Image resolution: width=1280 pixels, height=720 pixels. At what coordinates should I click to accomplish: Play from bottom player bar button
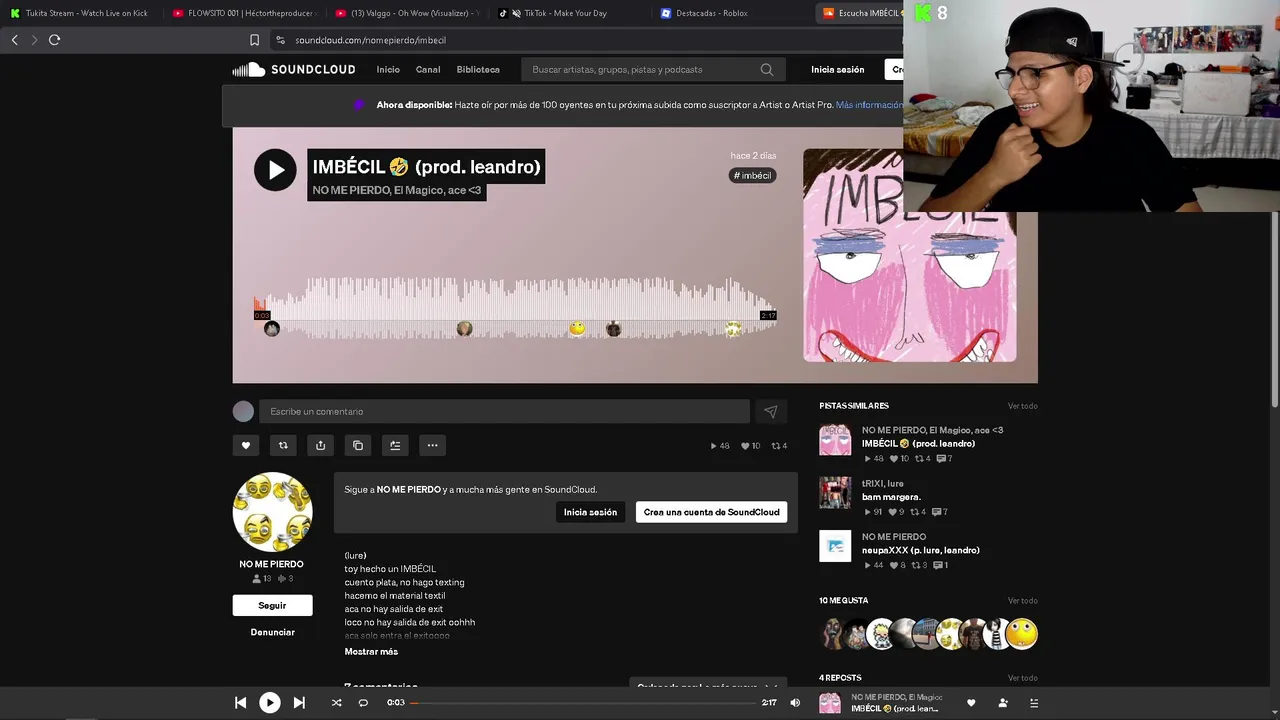coord(270,703)
